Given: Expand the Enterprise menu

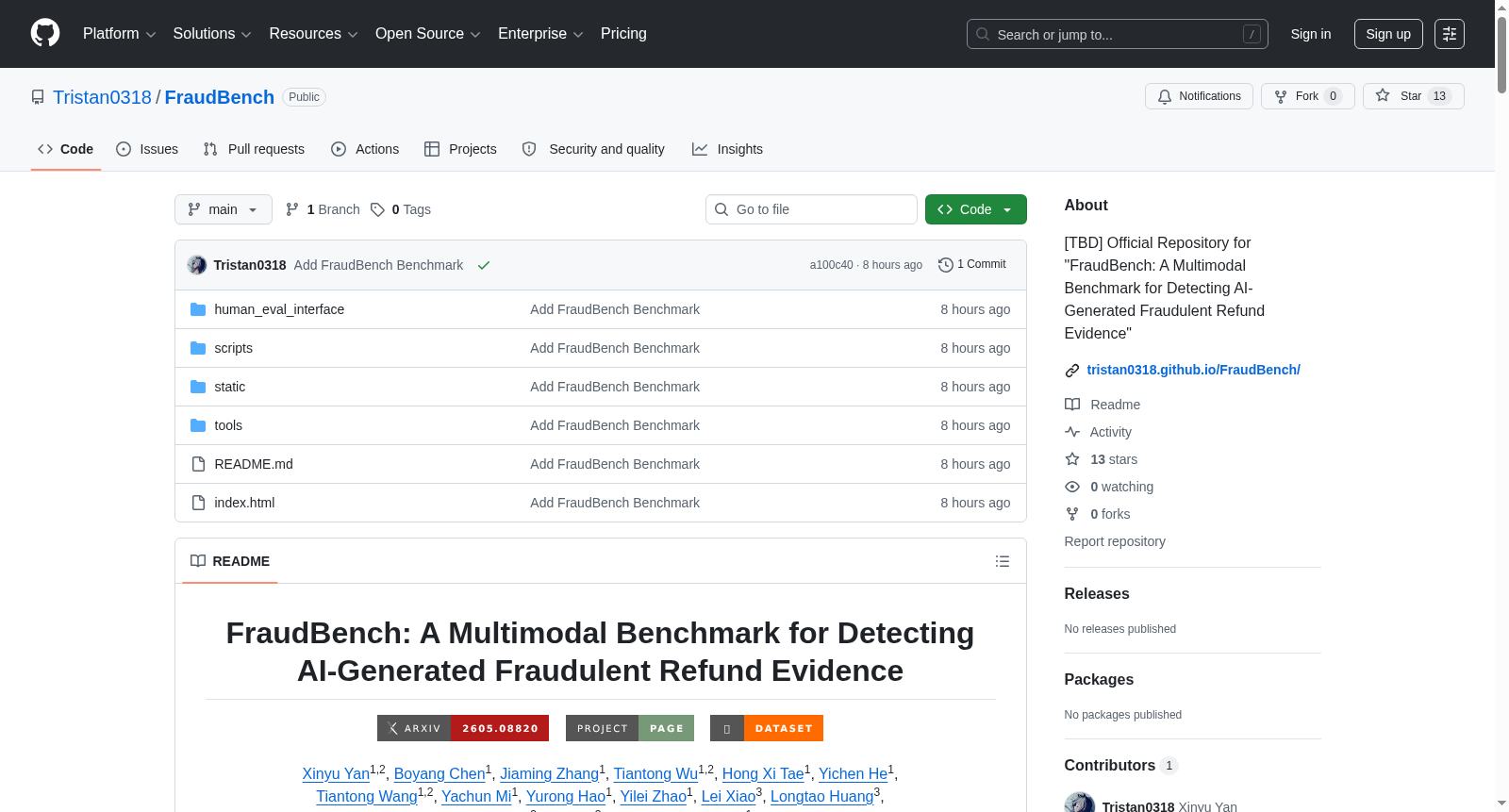Looking at the screenshot, I should [540, 34].
